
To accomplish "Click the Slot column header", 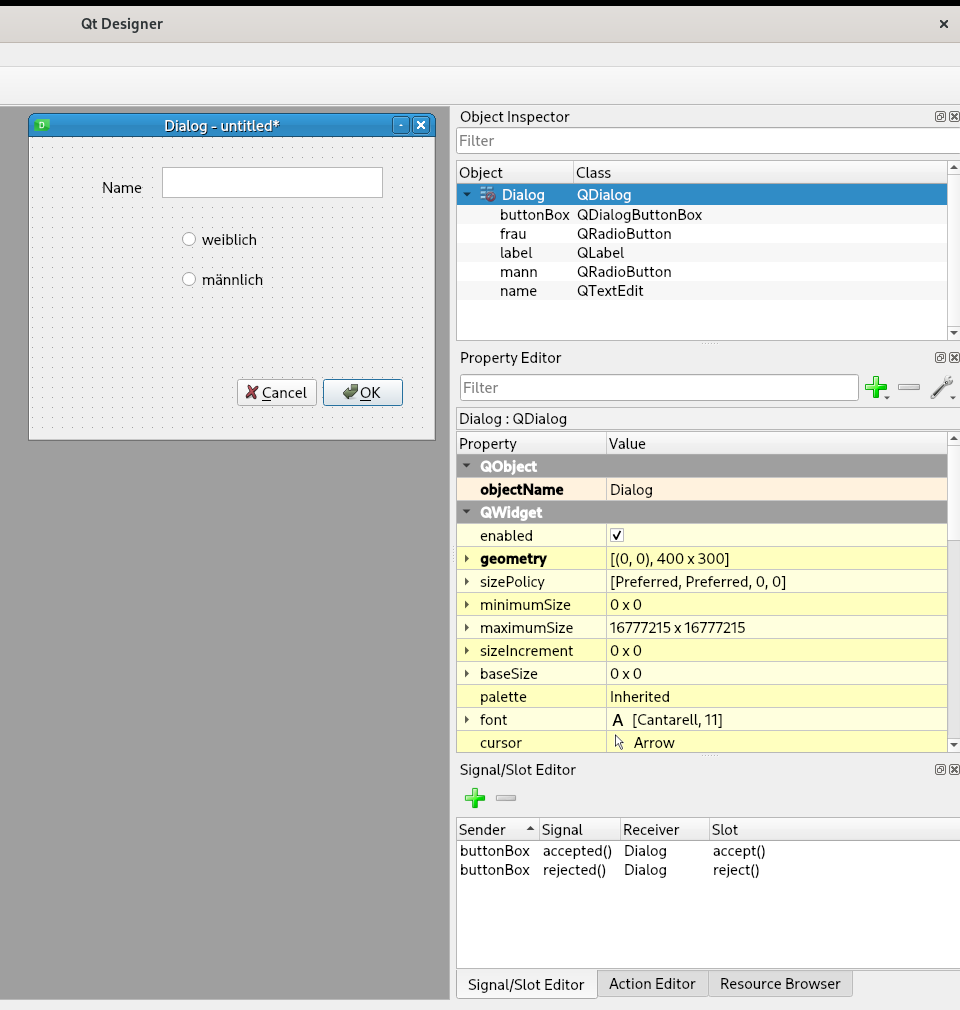I will 834,830.
